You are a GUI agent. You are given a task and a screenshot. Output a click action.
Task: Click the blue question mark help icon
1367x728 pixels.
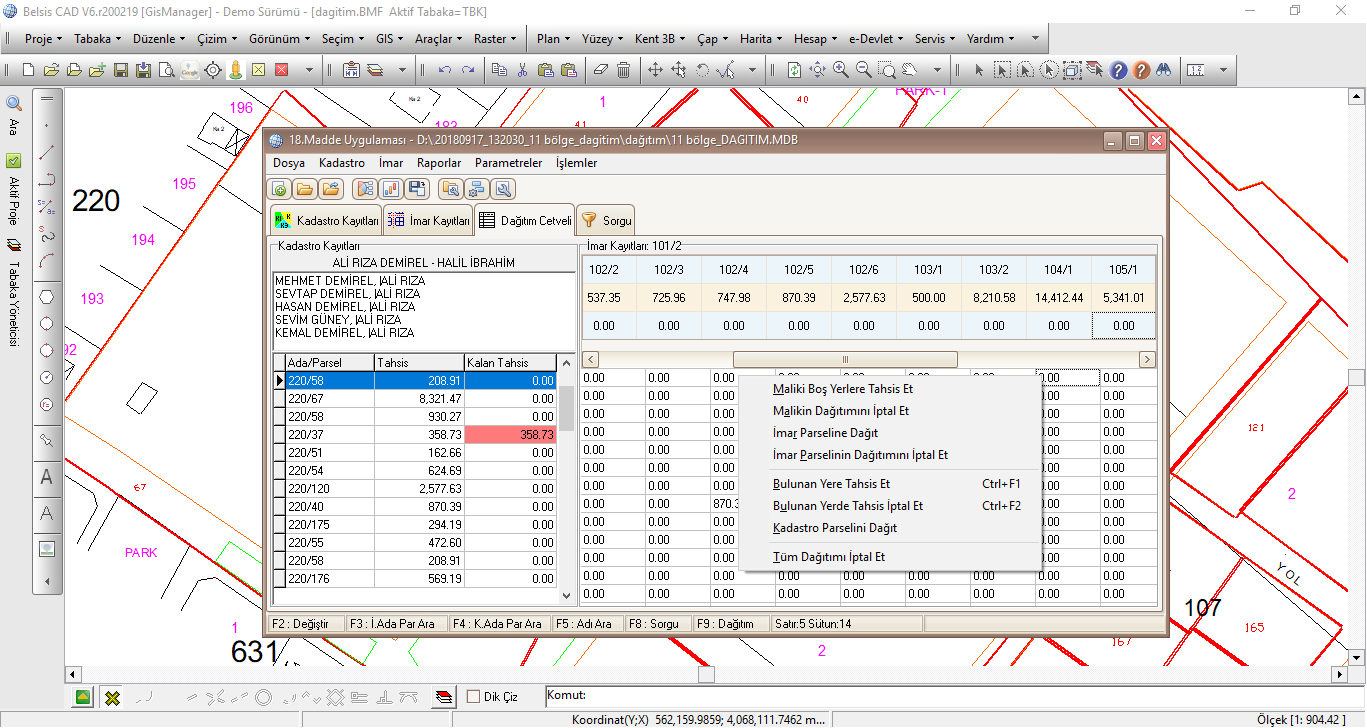[1118, 70]
